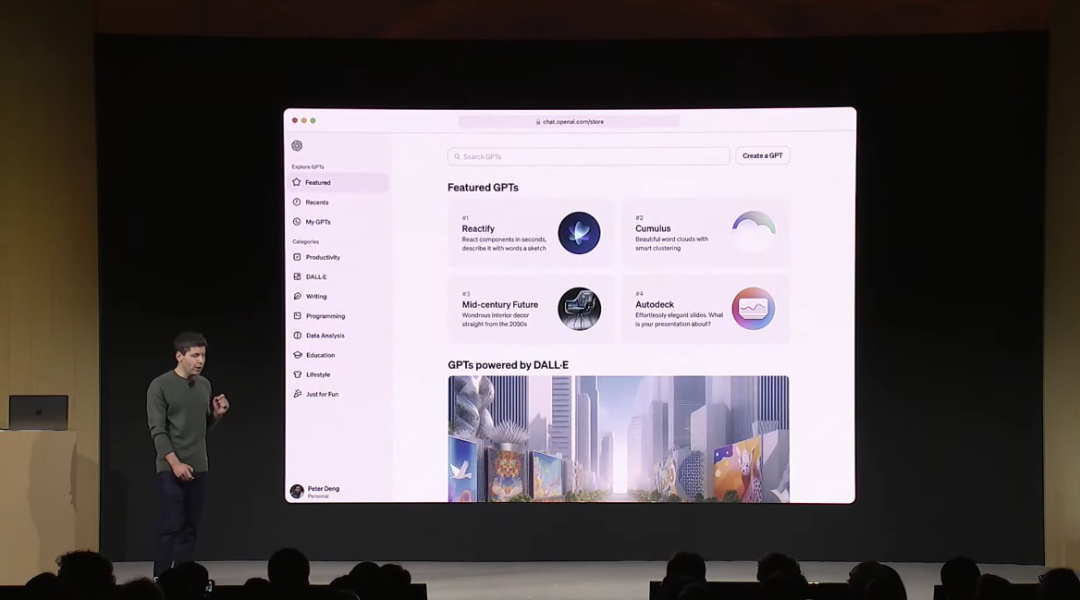The width and height of the screenshot is (1080, 600).
Task: Open the Featured section
Action: coord(339,183)
